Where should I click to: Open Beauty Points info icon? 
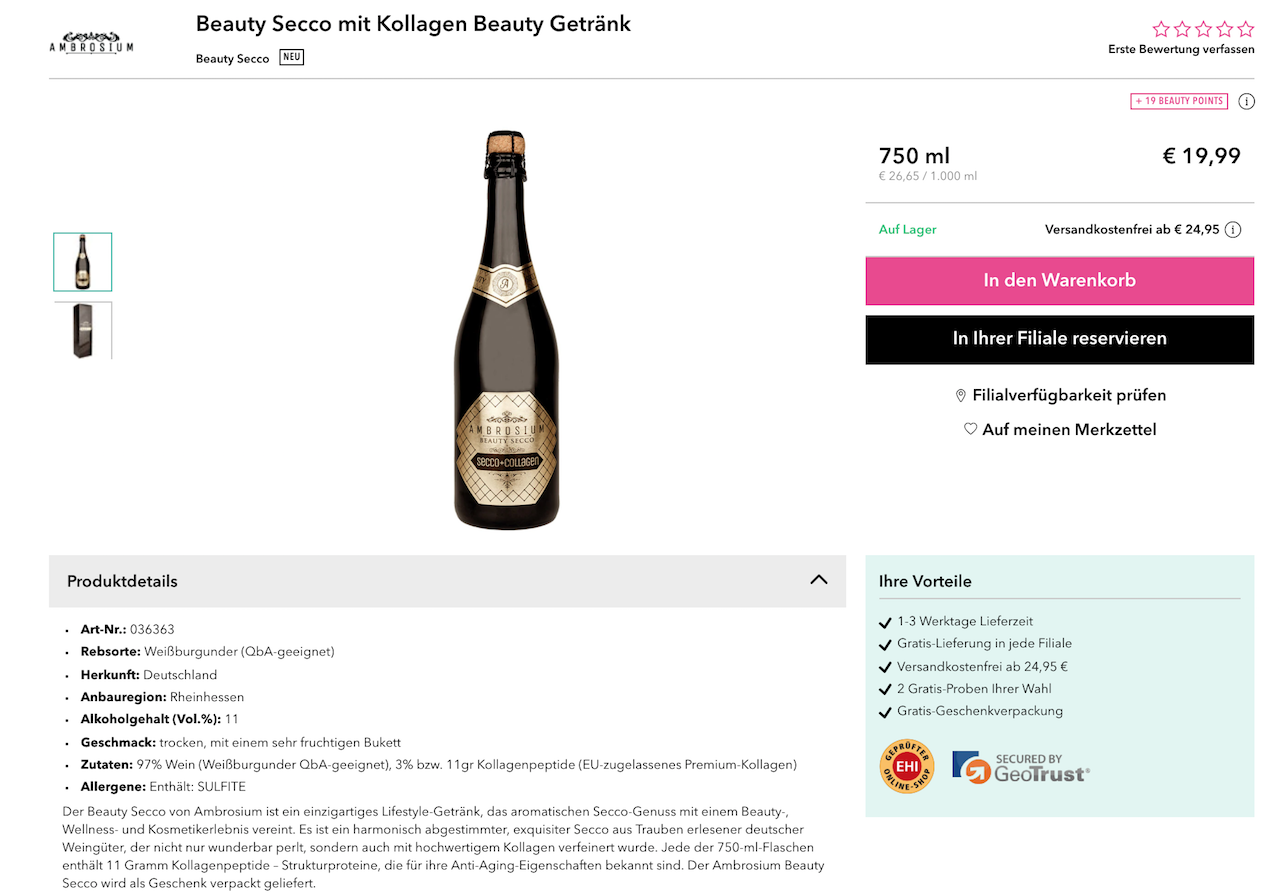tap(1246, 101)
